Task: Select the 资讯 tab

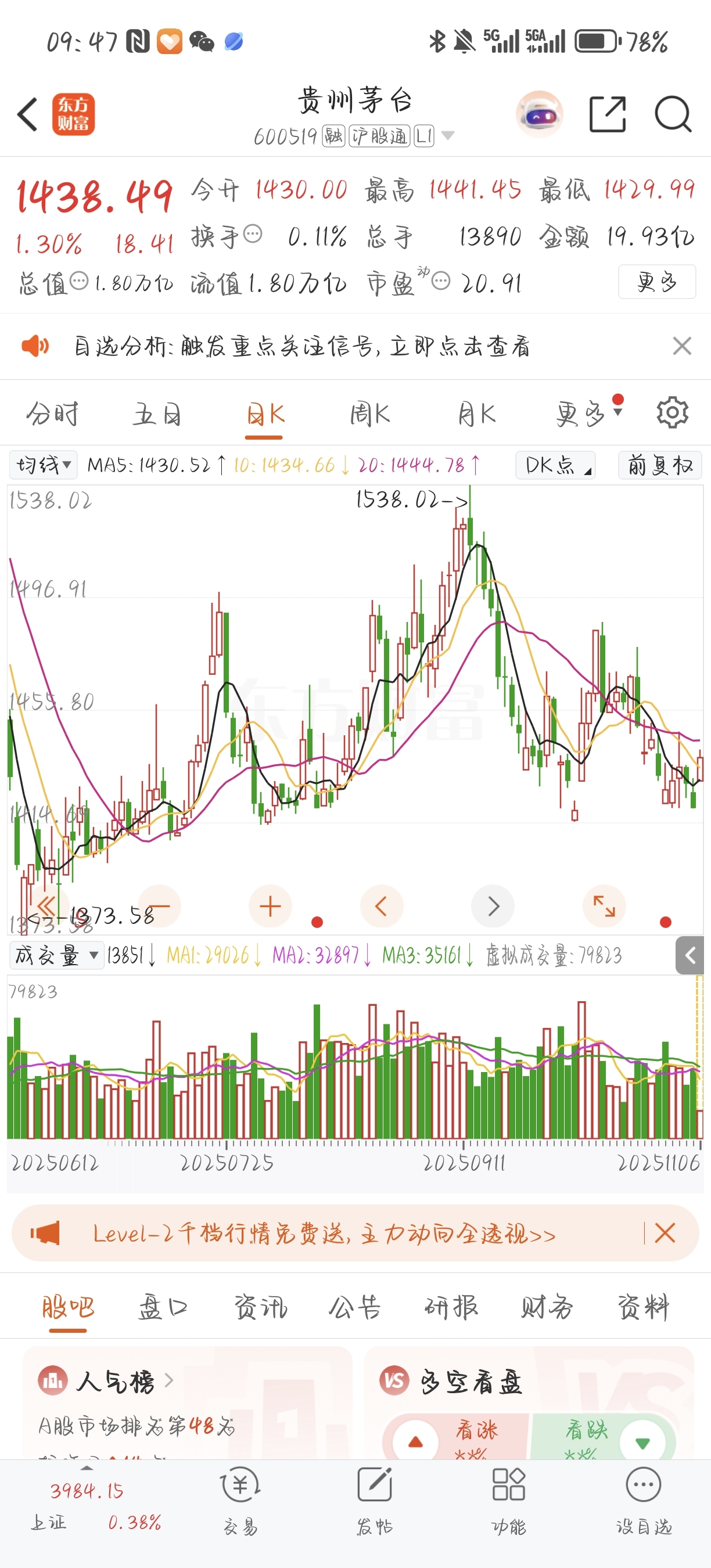Action: [x=261, y=1307]
